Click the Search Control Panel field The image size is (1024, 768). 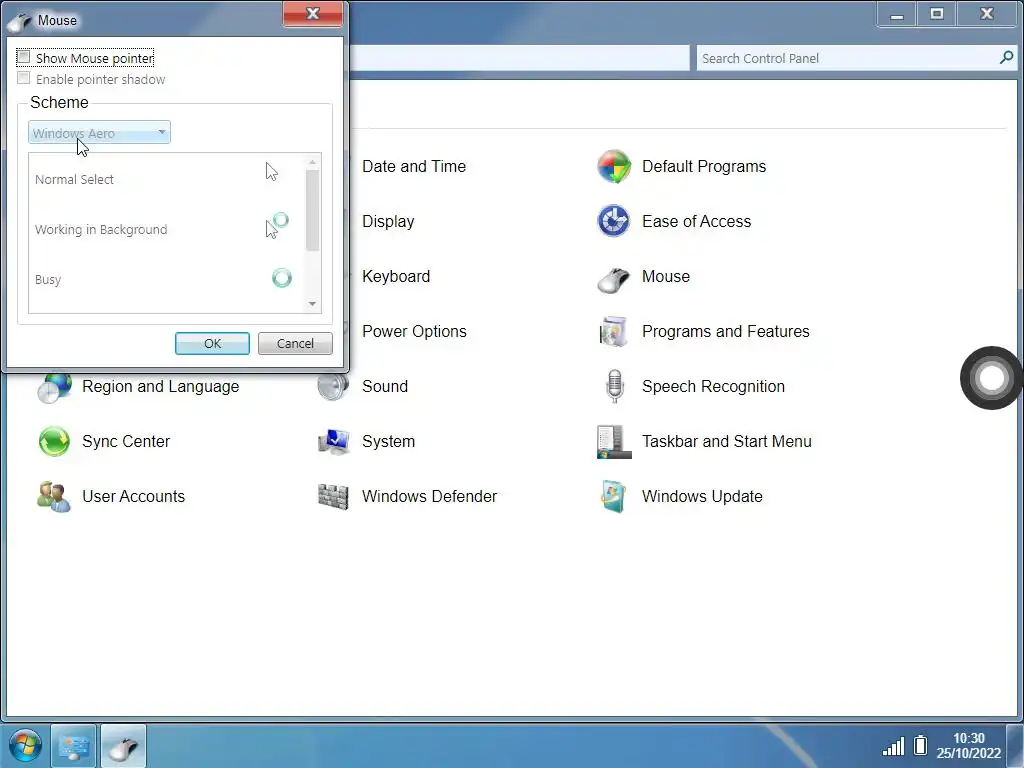coord(856,58)
